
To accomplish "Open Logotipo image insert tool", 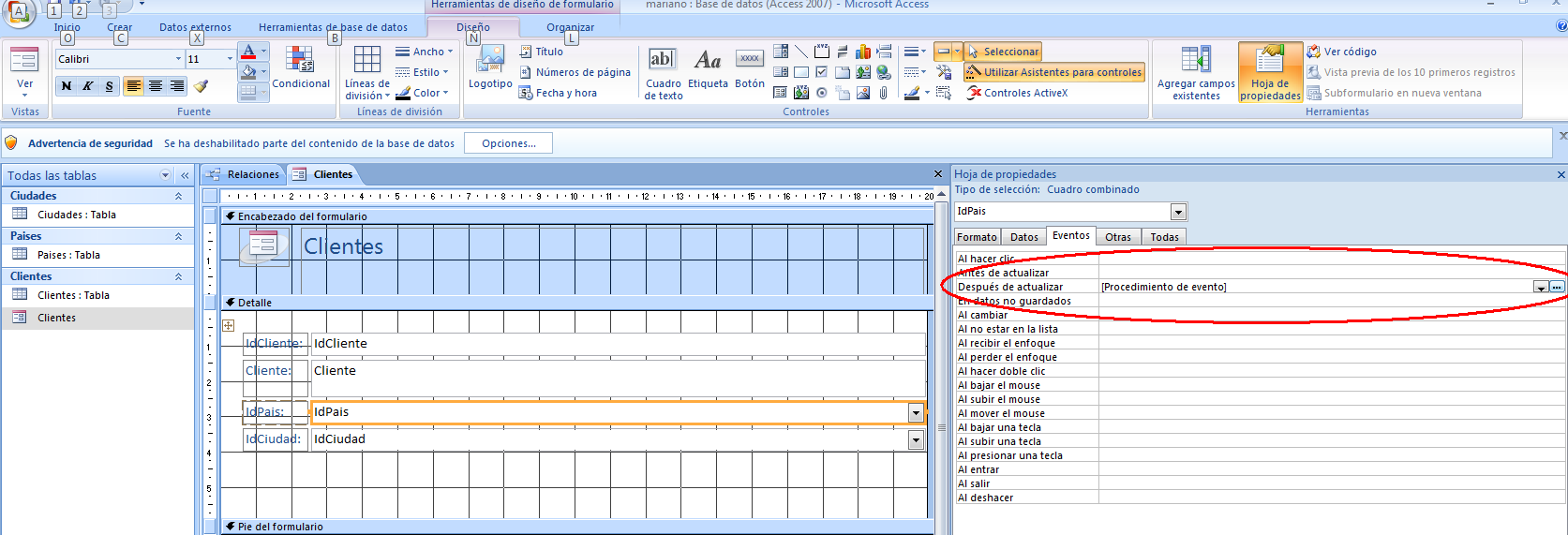I will [x=490, y=68].
